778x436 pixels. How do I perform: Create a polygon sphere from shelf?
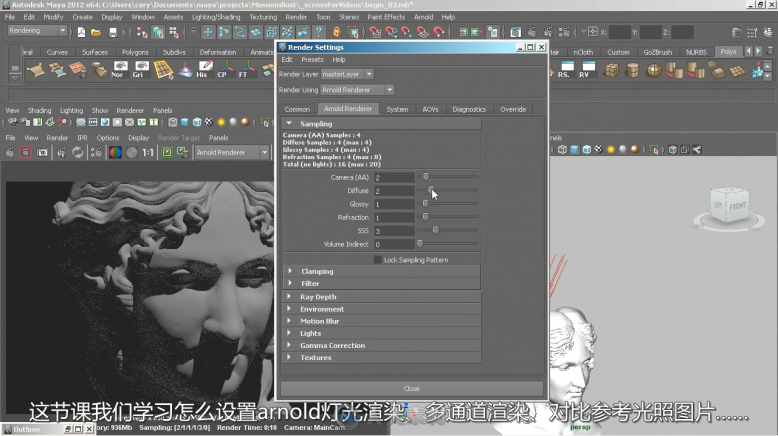654,70
